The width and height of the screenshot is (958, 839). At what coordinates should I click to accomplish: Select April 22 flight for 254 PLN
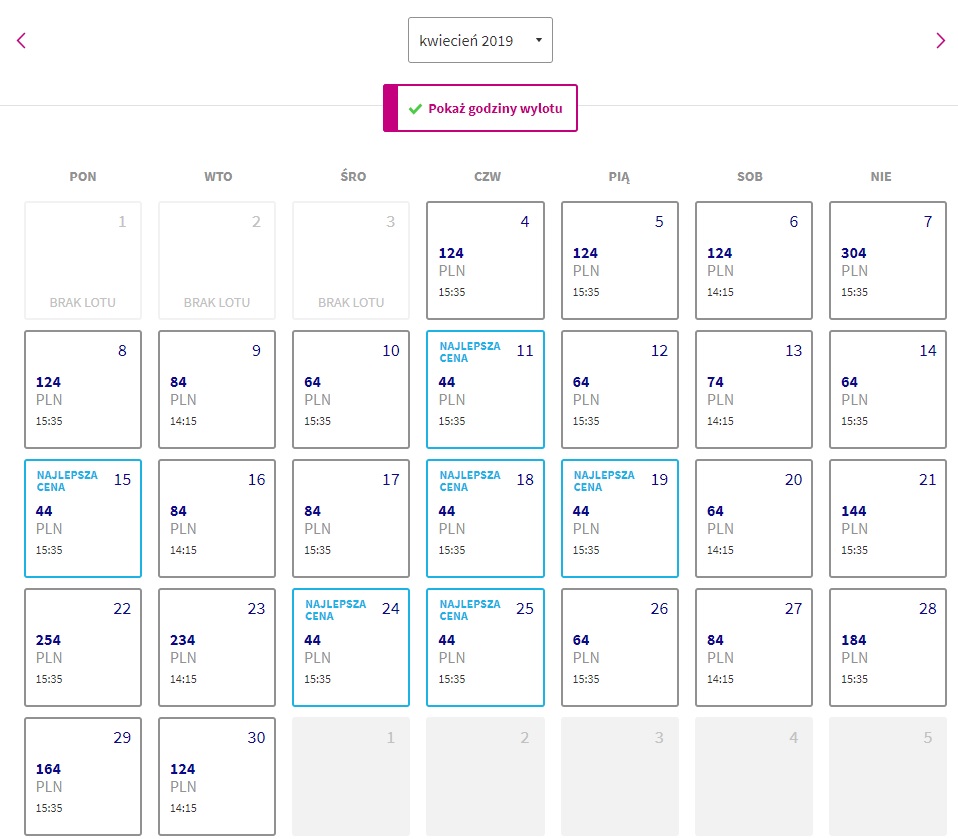point(83,647)
